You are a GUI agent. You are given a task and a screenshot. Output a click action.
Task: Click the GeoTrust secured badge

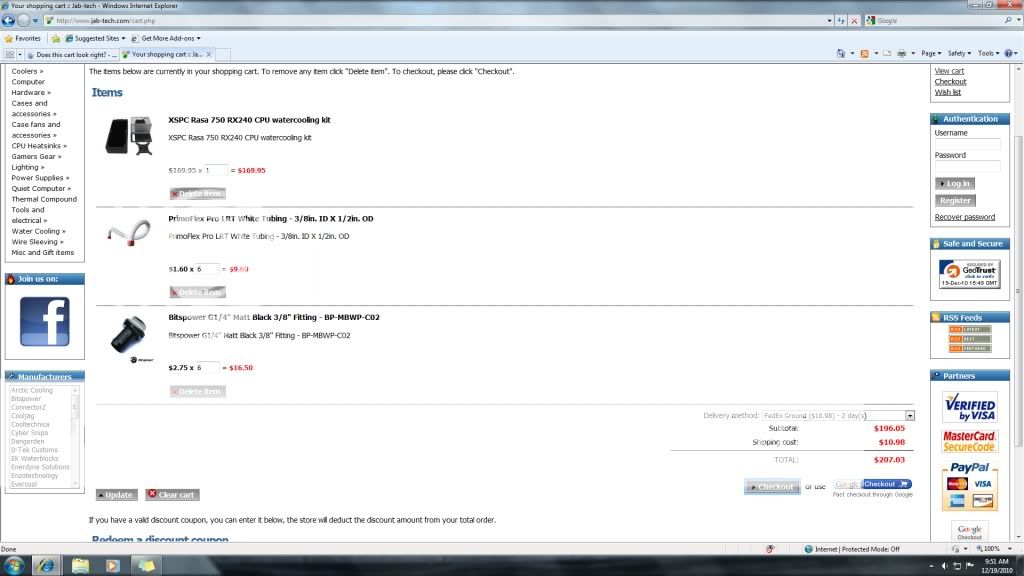969,274
